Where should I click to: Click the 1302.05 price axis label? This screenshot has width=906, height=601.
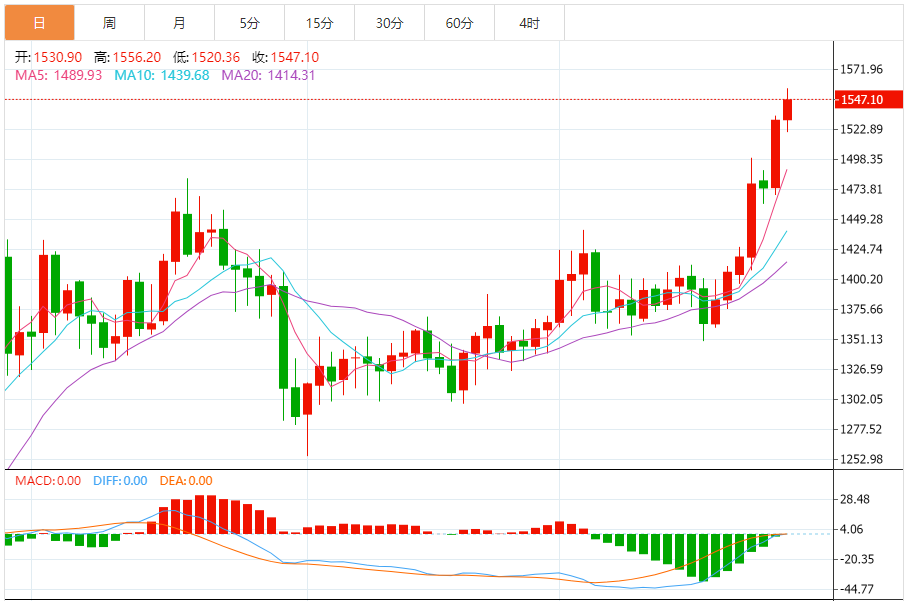pyautogui.click(x=862, y=399)
